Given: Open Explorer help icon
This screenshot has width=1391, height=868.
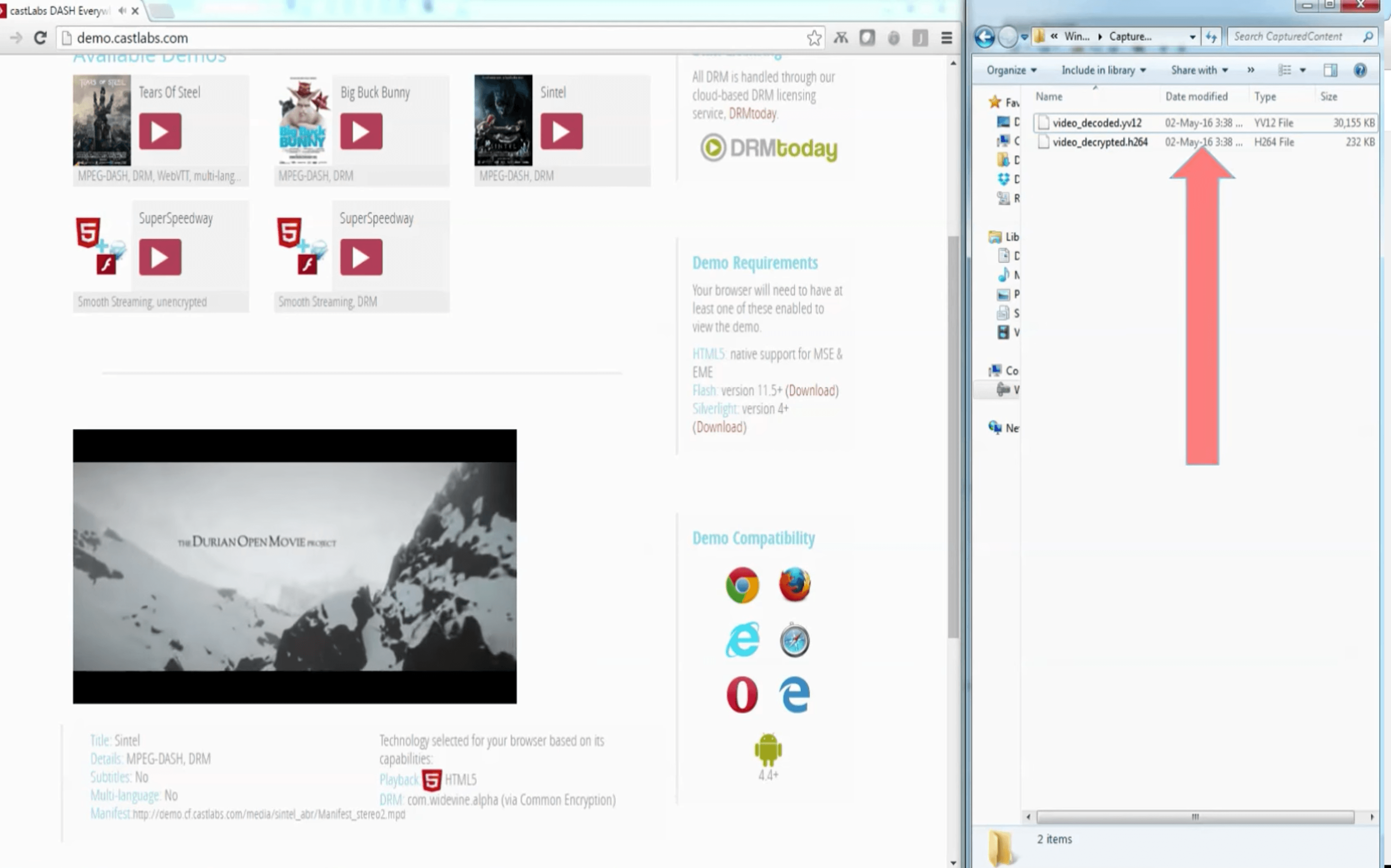Looking at the screenshot, I should tap(1360, 70).
